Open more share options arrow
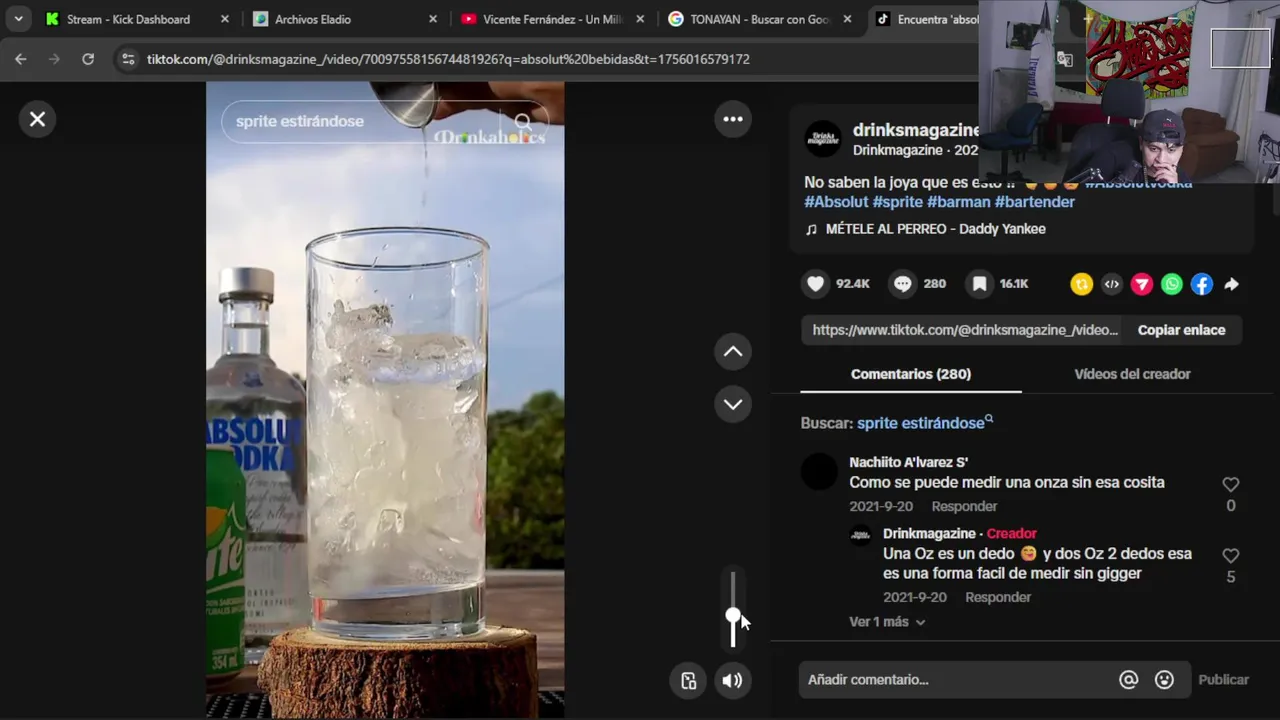The height and width of the screenshot is (720, 1280). tap(1231, 285)
